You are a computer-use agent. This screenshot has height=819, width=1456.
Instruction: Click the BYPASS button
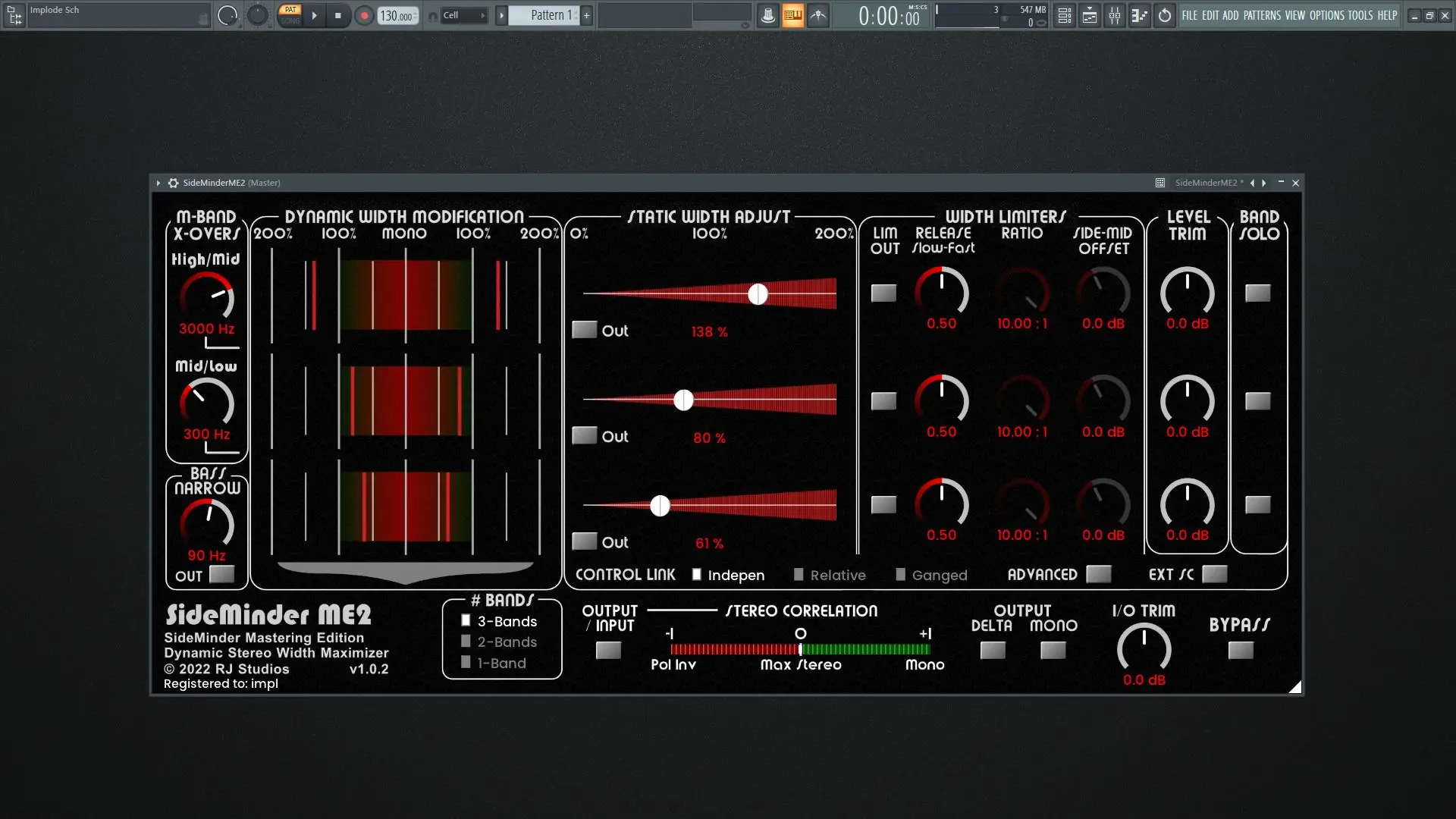click(1241, 650)
